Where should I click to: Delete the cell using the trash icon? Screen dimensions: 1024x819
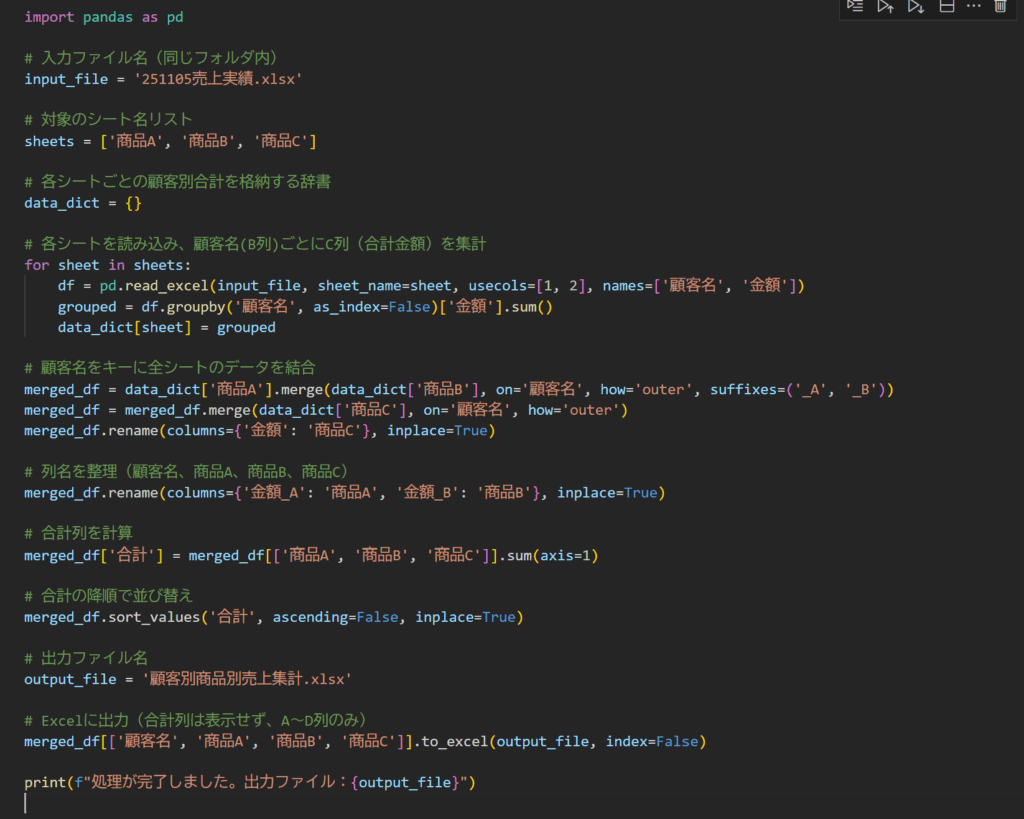[x=1000, y=6]
